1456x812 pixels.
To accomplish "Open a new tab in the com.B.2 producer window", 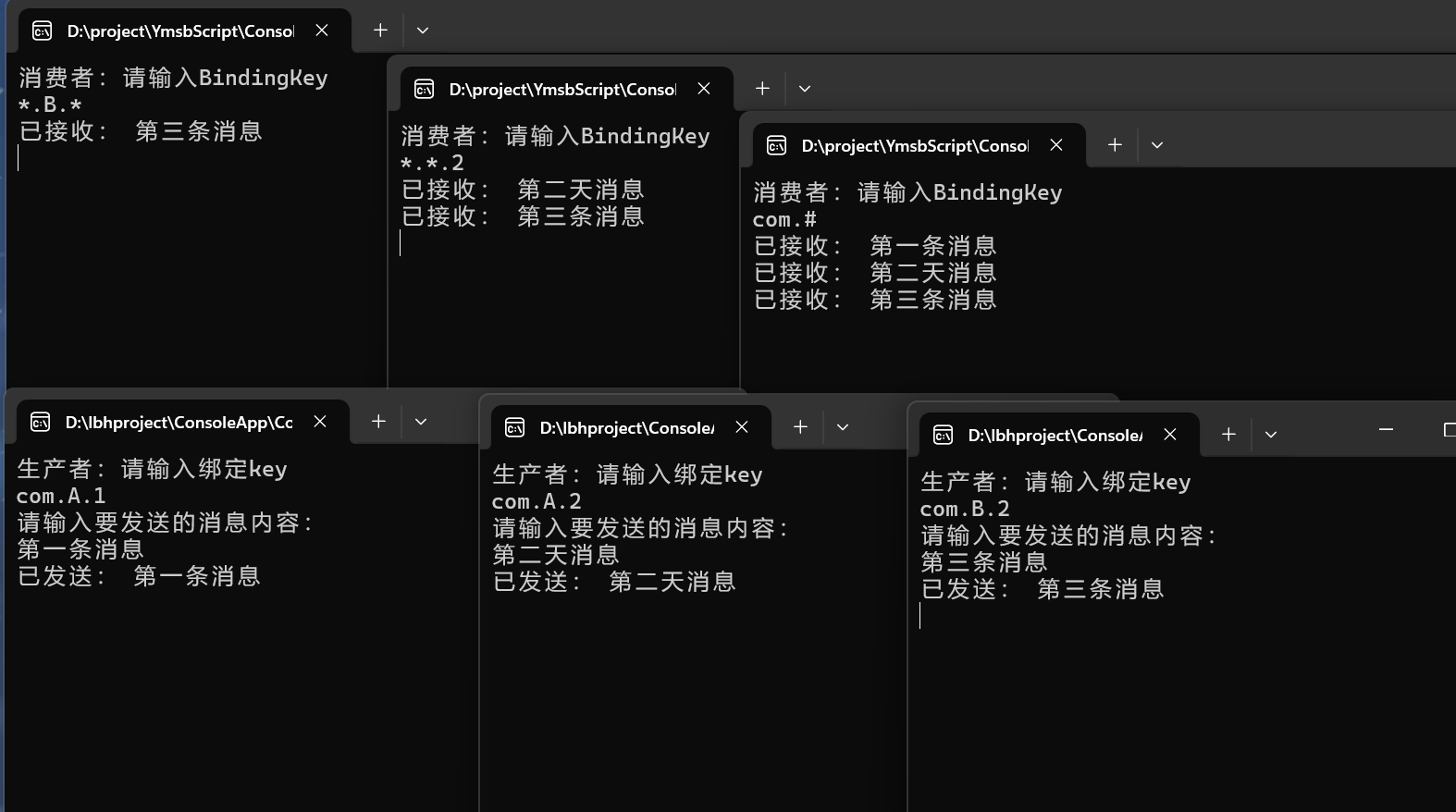I will 1228,435.
